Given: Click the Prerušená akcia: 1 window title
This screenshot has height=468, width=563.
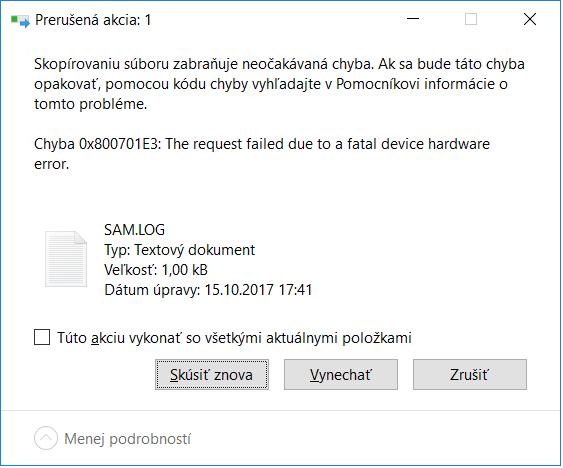Looking at the screenshot, I should [93, 20].
